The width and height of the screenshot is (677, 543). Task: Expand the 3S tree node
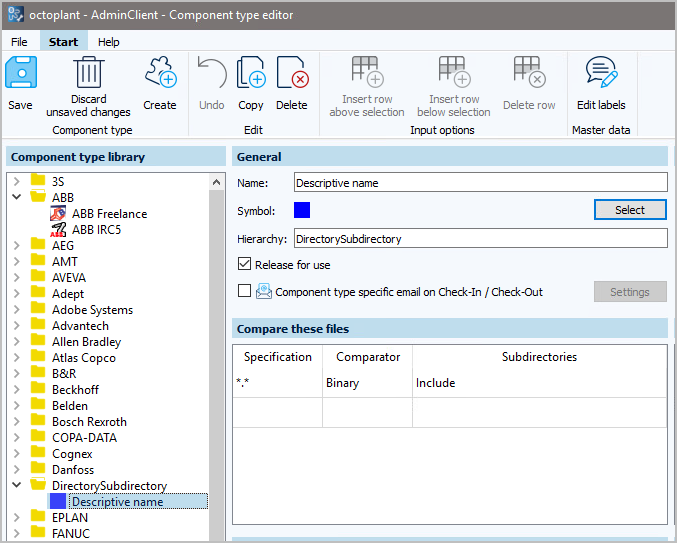(x=16, y=181)
